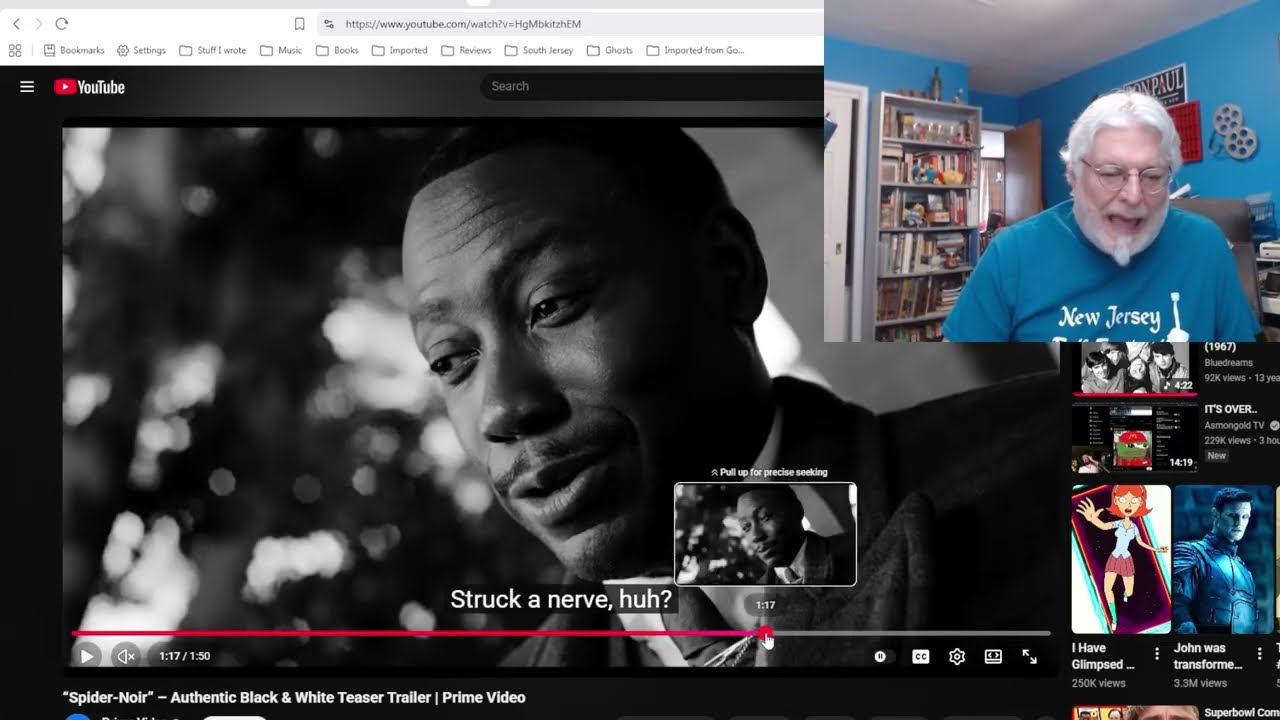Open Settings from the bookmarks bar
The height and width of the screenshot is (720, 1280).
tap(141, 50)
